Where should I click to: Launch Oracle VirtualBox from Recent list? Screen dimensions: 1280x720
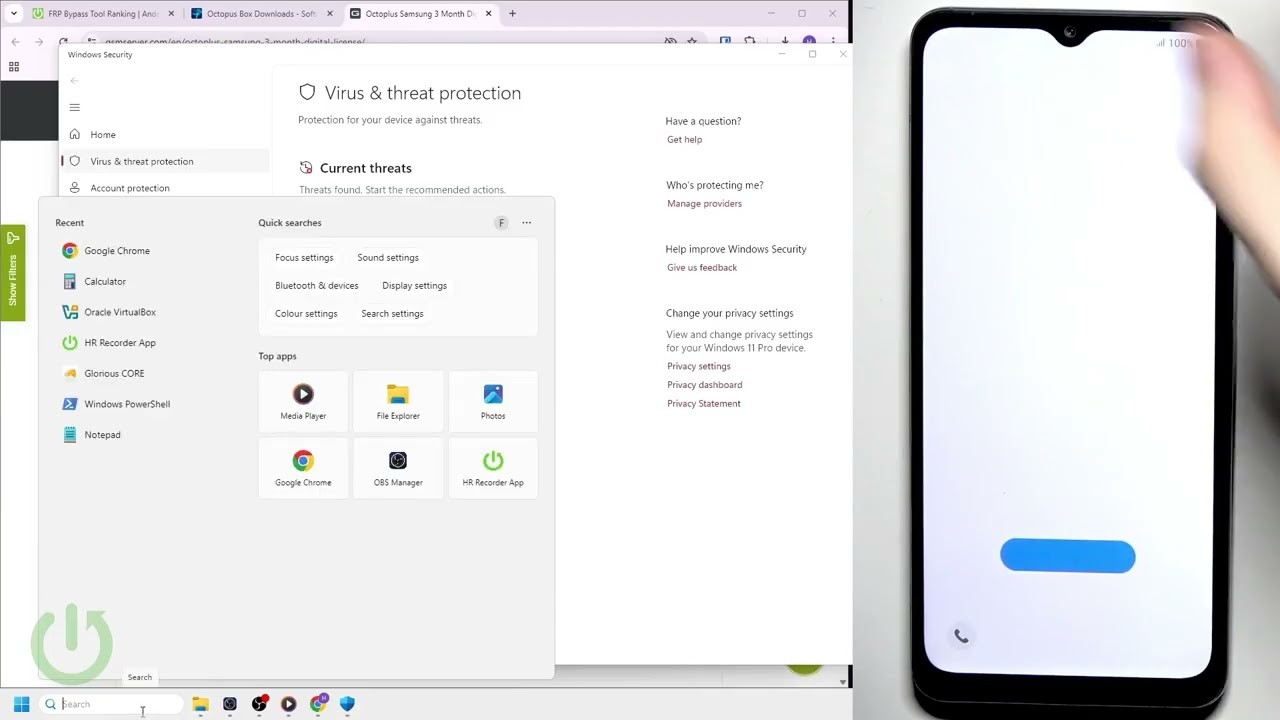pos(109,312)
